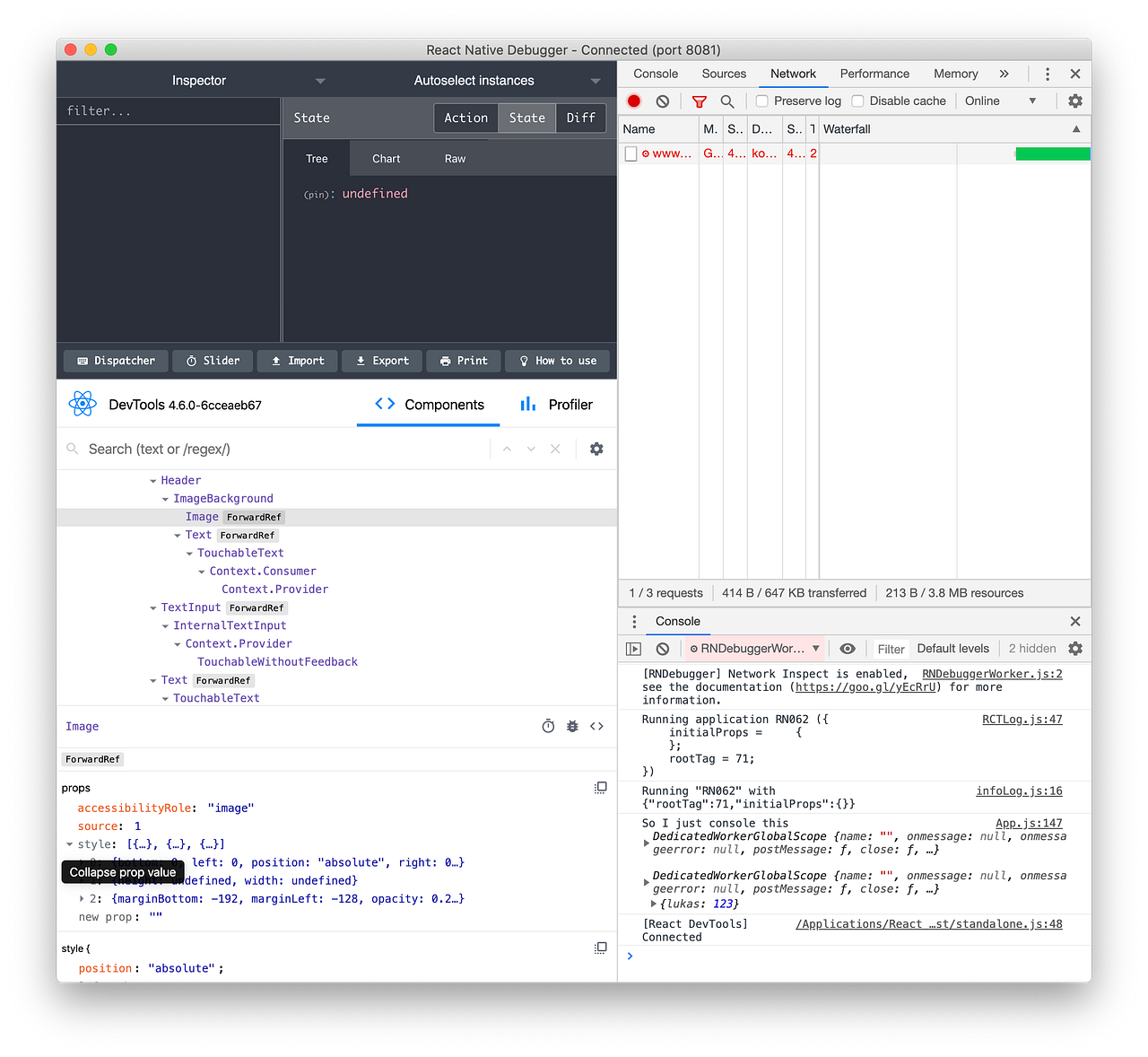Viewport: 1148px width, 1057px height.
Task: Open RNDebuggerWorker context dropdown
Action: click(755, 649)
